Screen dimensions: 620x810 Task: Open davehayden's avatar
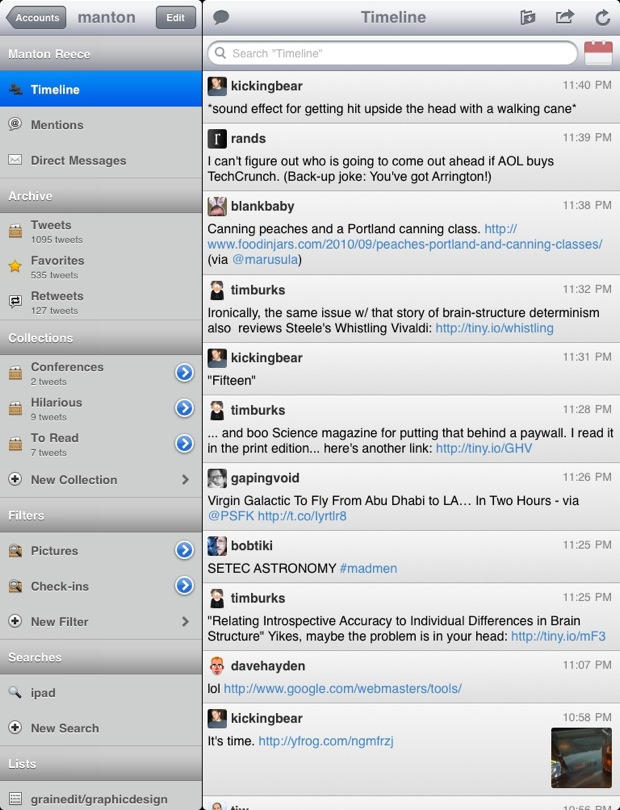pyautogui.click(x=217, y=666)
